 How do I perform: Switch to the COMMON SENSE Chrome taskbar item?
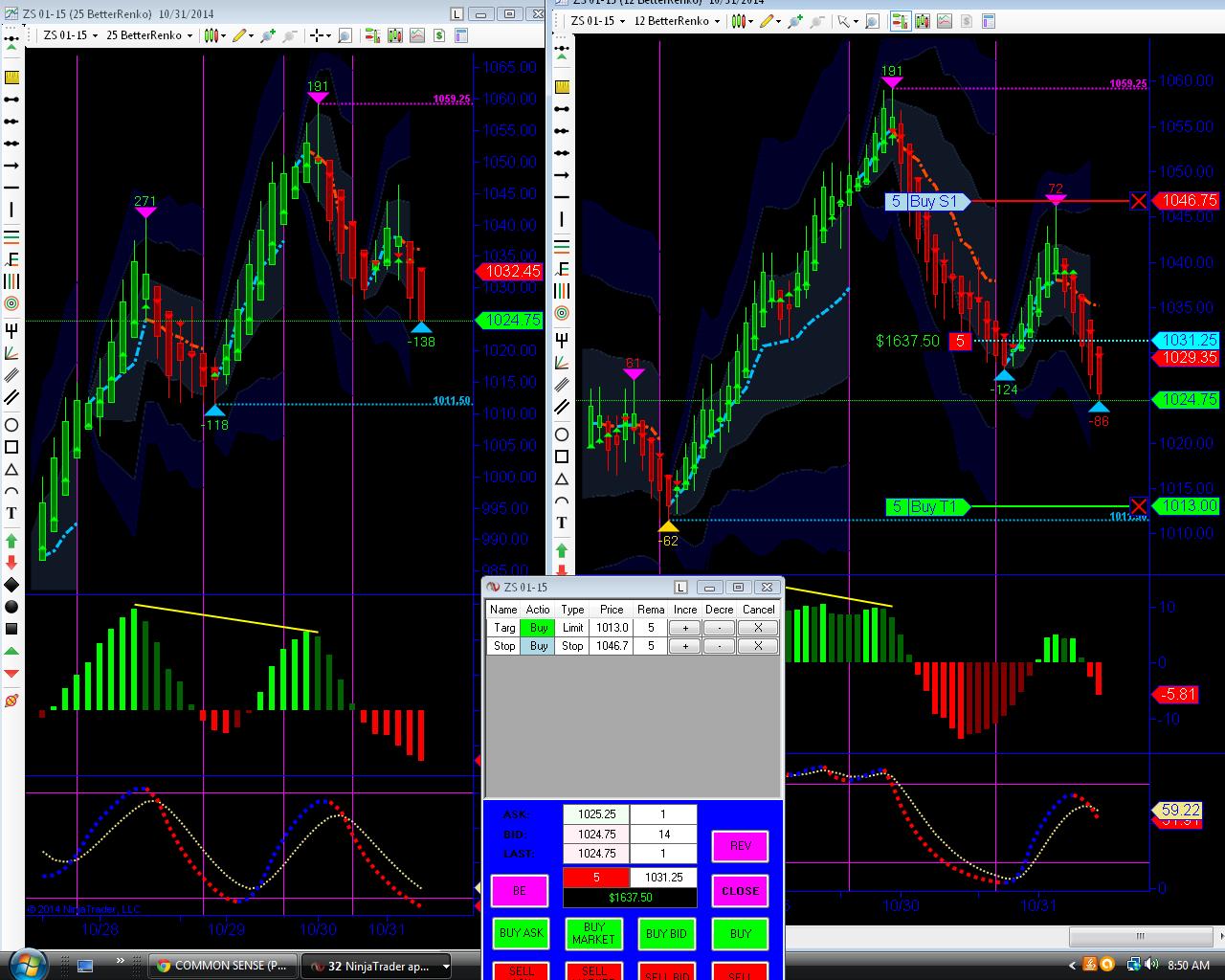click(221, 966)
